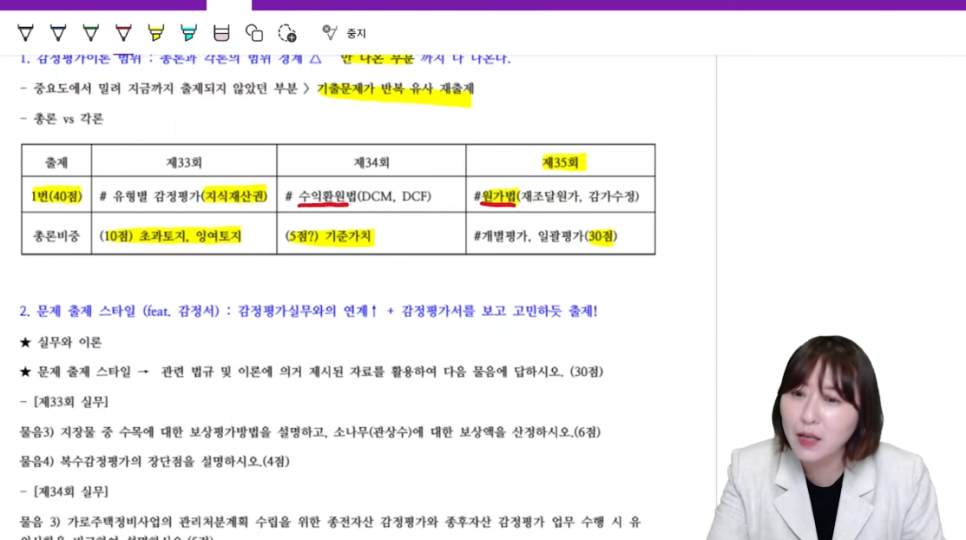Click the ★ 실무와 이론 line
The image size is (966, 540).
click(x=60, y=342)
